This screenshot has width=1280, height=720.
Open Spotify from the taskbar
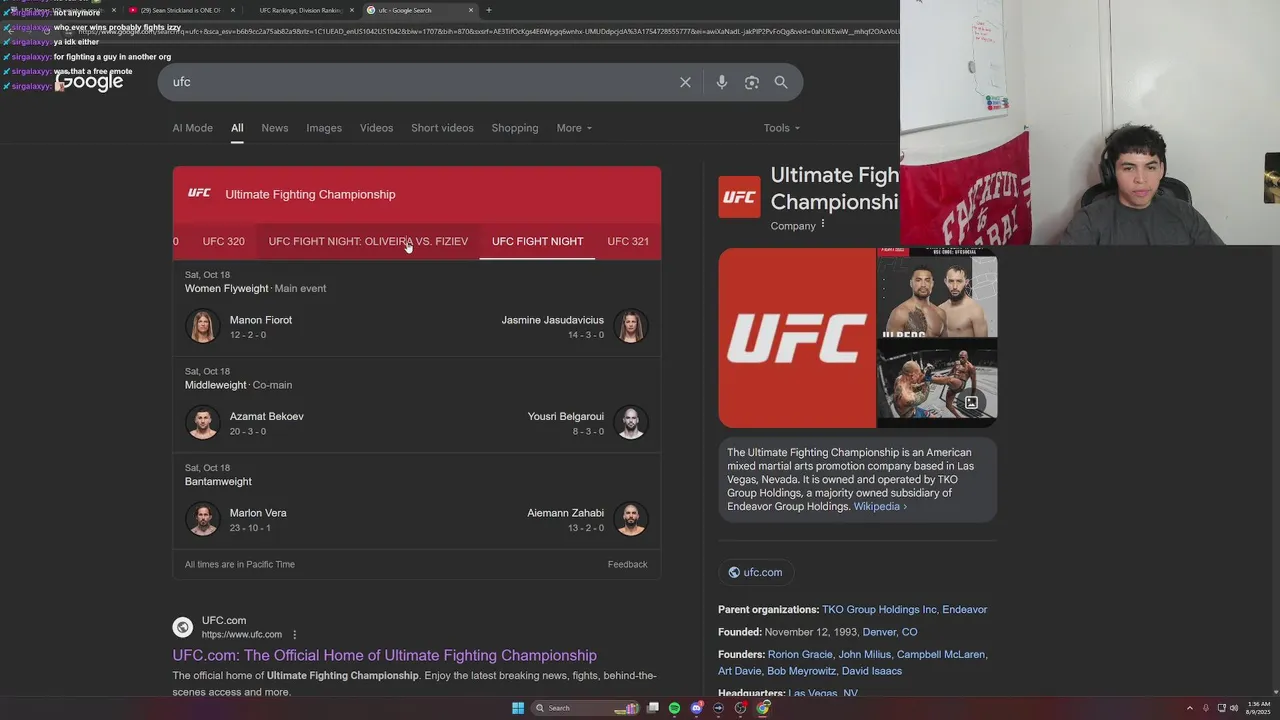(x=674, y=708)
